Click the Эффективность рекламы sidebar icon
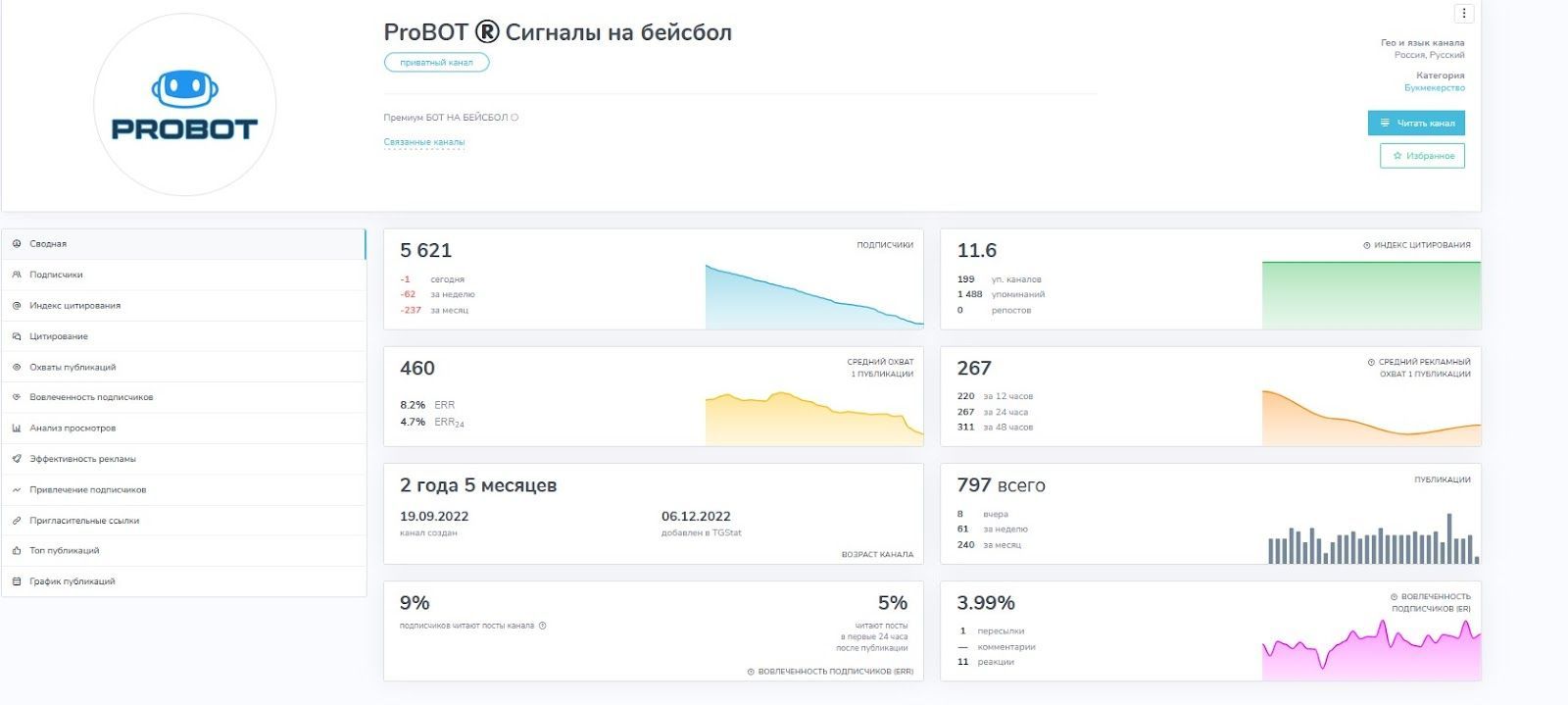The height and width of the screenshot is (705, 1568). 17,459
